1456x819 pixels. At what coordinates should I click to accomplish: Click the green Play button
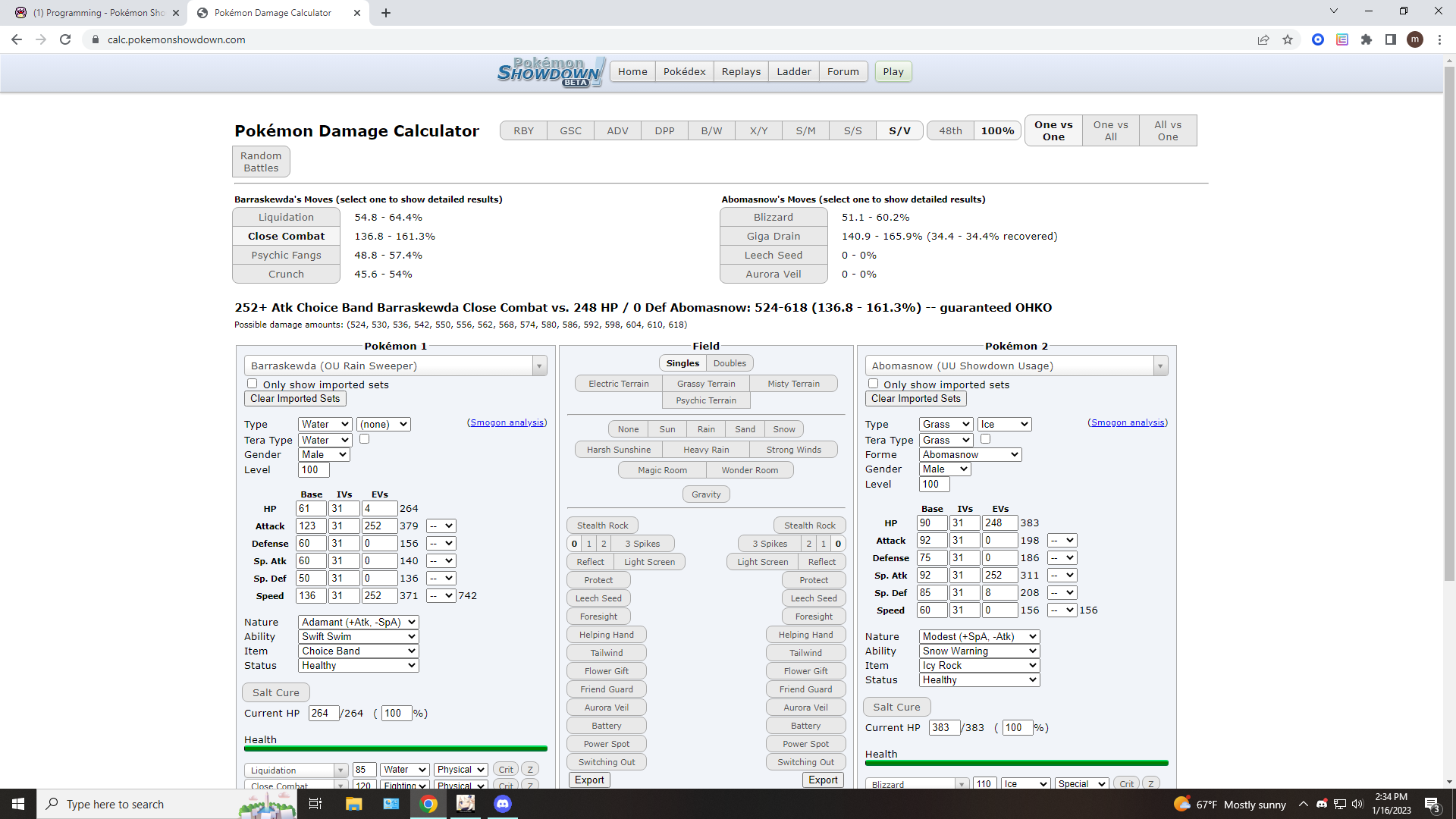(893, 71)
